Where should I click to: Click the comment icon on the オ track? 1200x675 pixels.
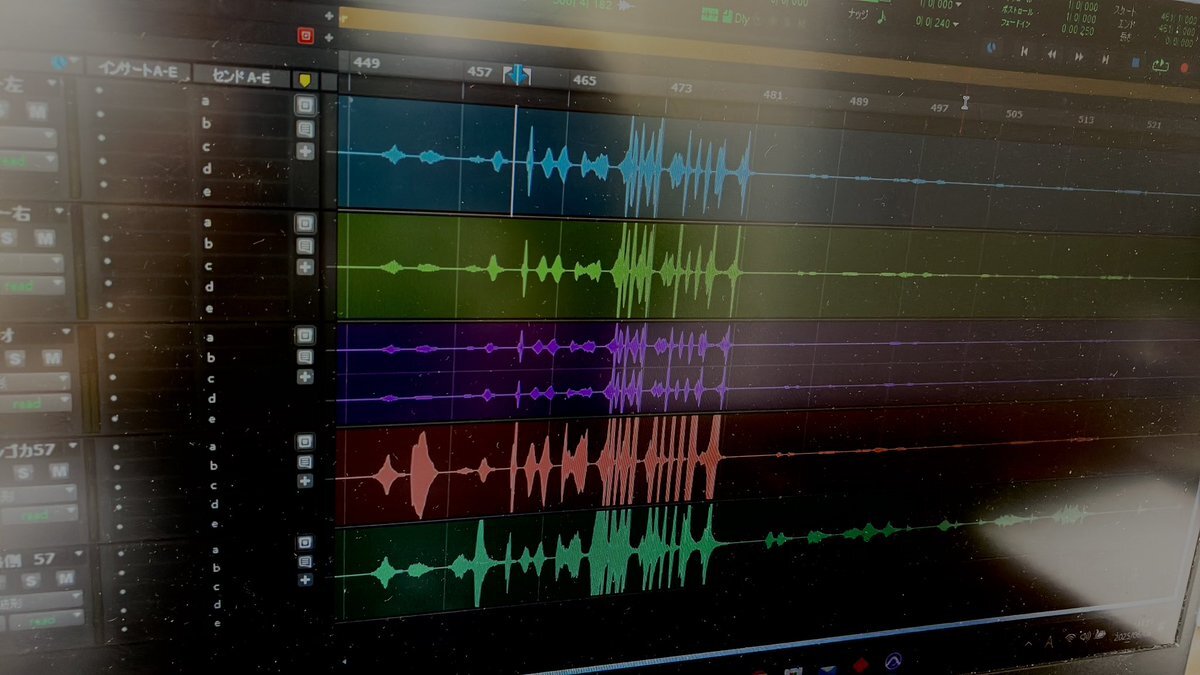point(305,356)
